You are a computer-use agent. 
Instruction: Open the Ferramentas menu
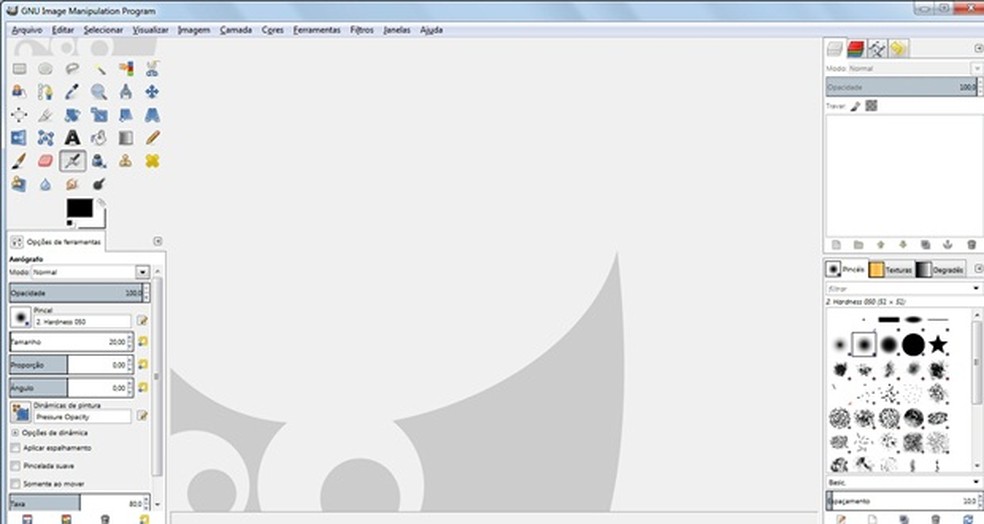pos(316,30)
